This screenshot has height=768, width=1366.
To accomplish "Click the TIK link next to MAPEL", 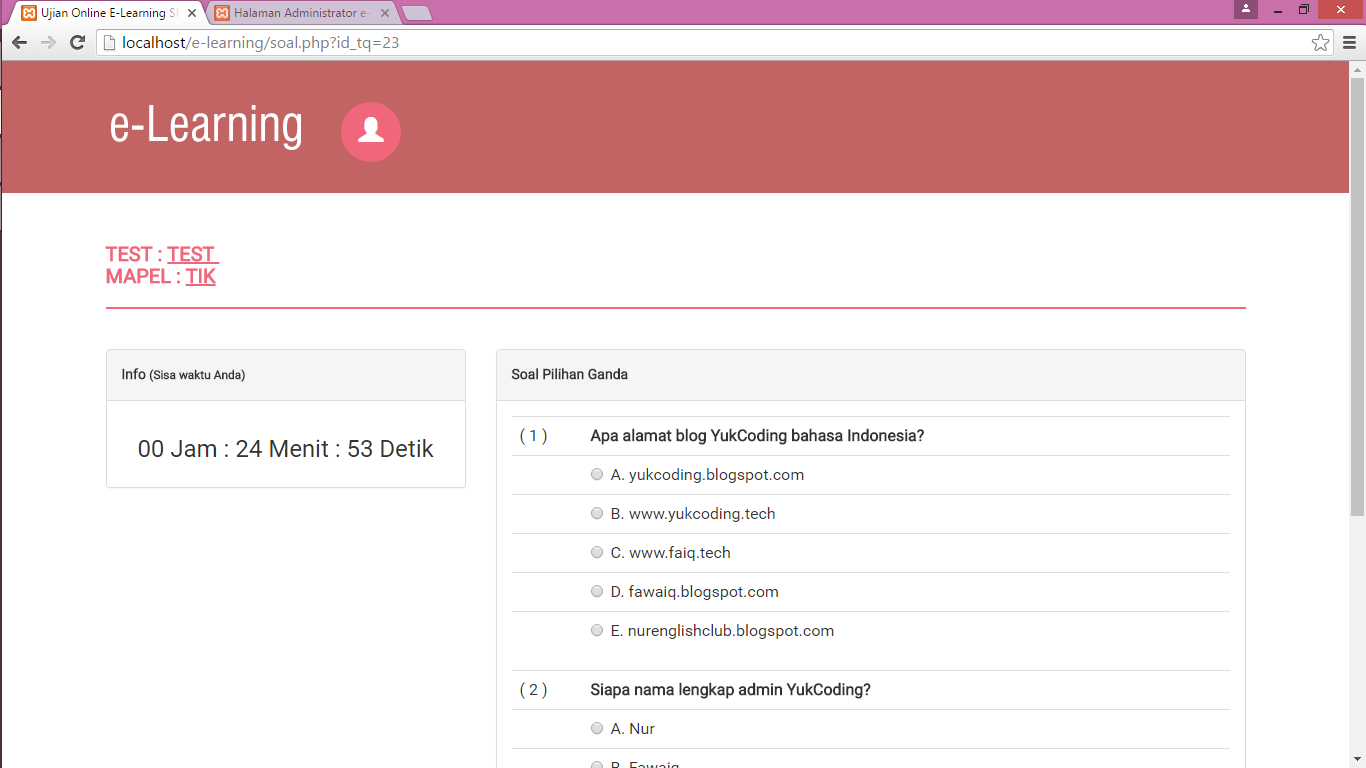I will [200, 276].
